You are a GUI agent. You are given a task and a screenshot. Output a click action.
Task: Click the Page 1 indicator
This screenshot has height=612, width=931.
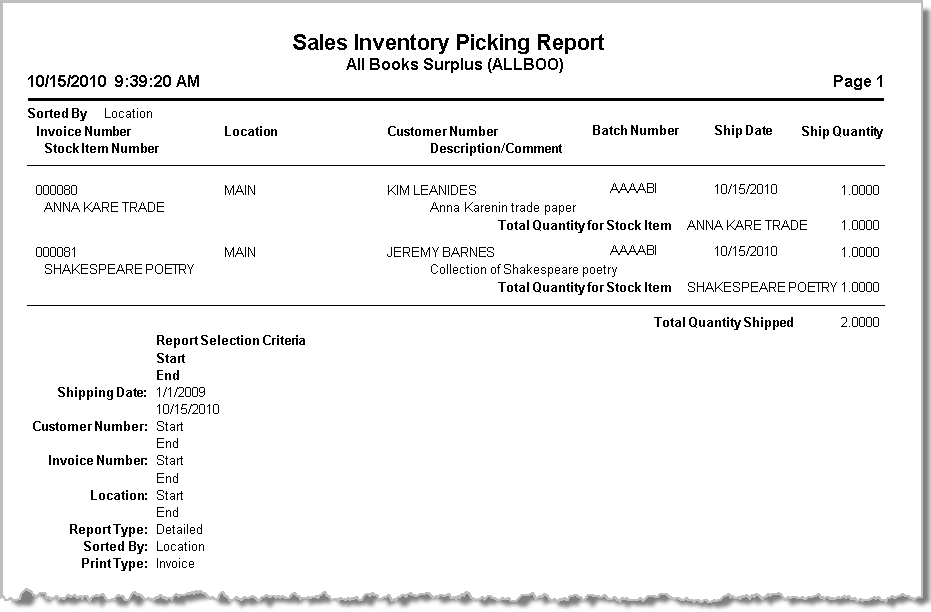pos(858,81)
